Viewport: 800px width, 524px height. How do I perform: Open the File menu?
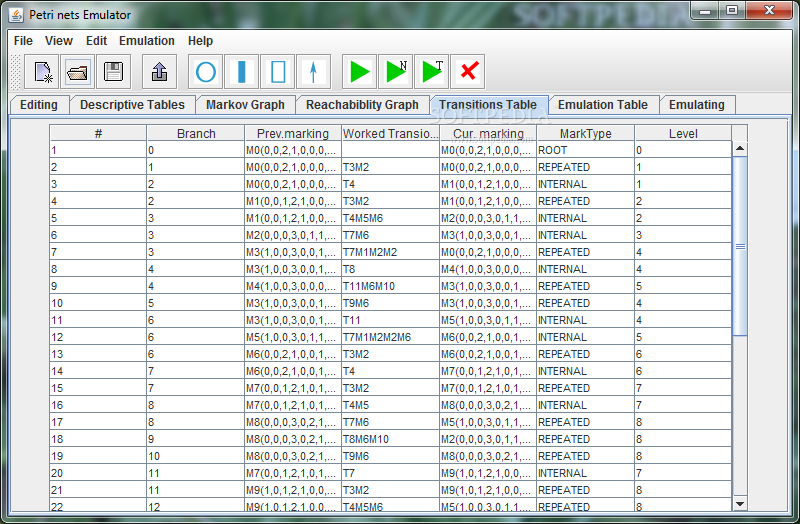[x=23, y=41]
